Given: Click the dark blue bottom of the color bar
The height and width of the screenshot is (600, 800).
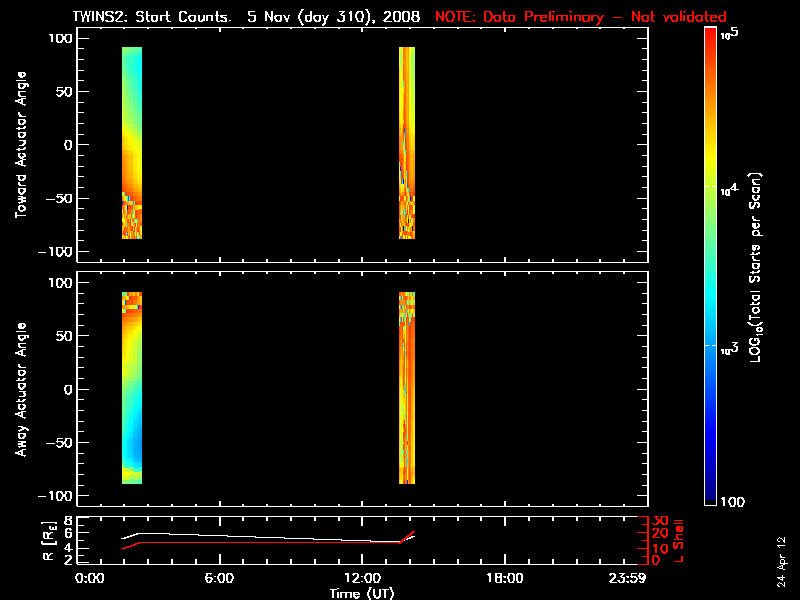Looking at the screenshot, I should point(710,498).
